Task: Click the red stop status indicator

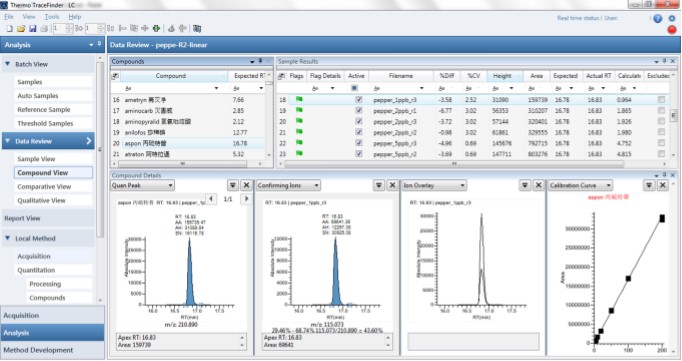Action: [672, 30]
